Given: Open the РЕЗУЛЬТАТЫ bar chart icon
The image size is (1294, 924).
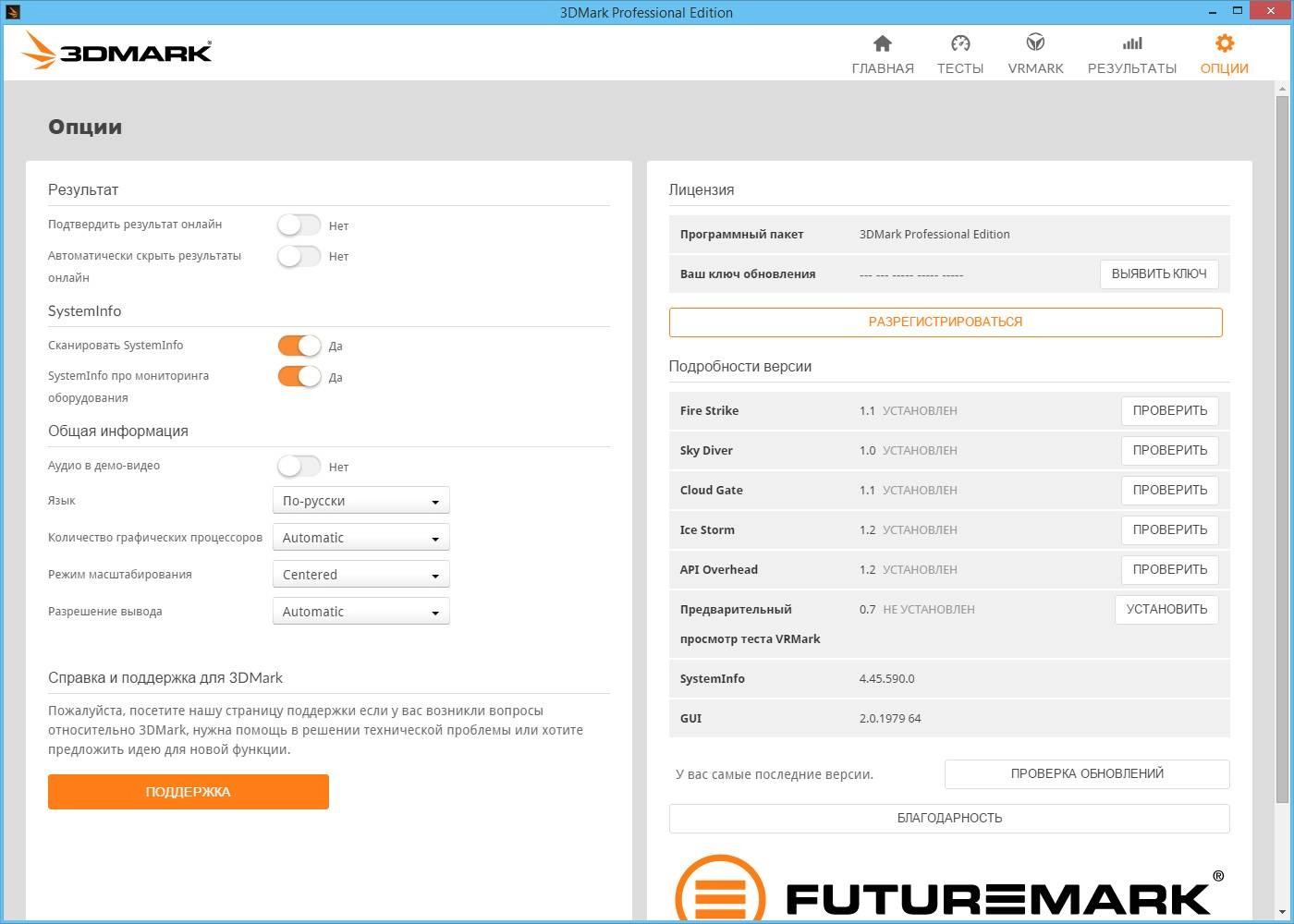Looking at the screenshot, I should point(1132,43).
